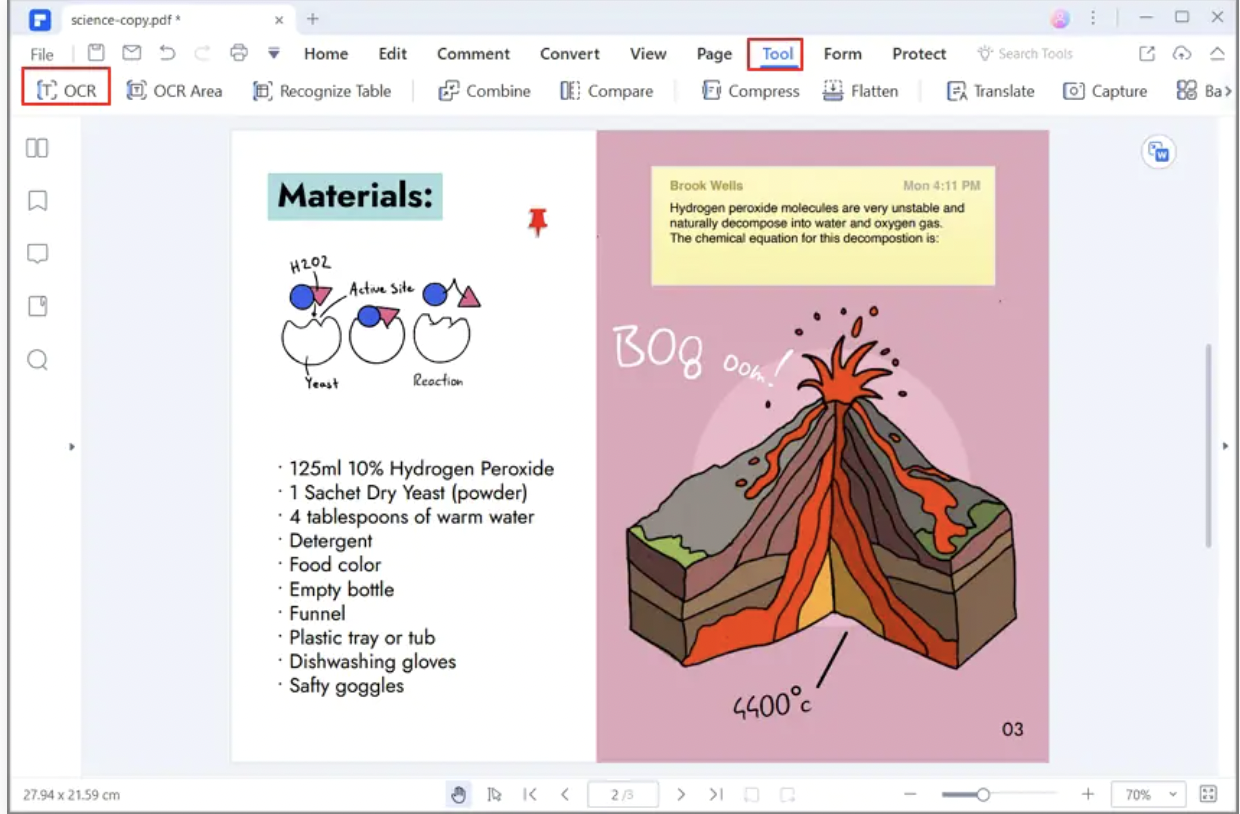
Task: Open the bookmarks panel in sidebar
Action: pos(37,201)
